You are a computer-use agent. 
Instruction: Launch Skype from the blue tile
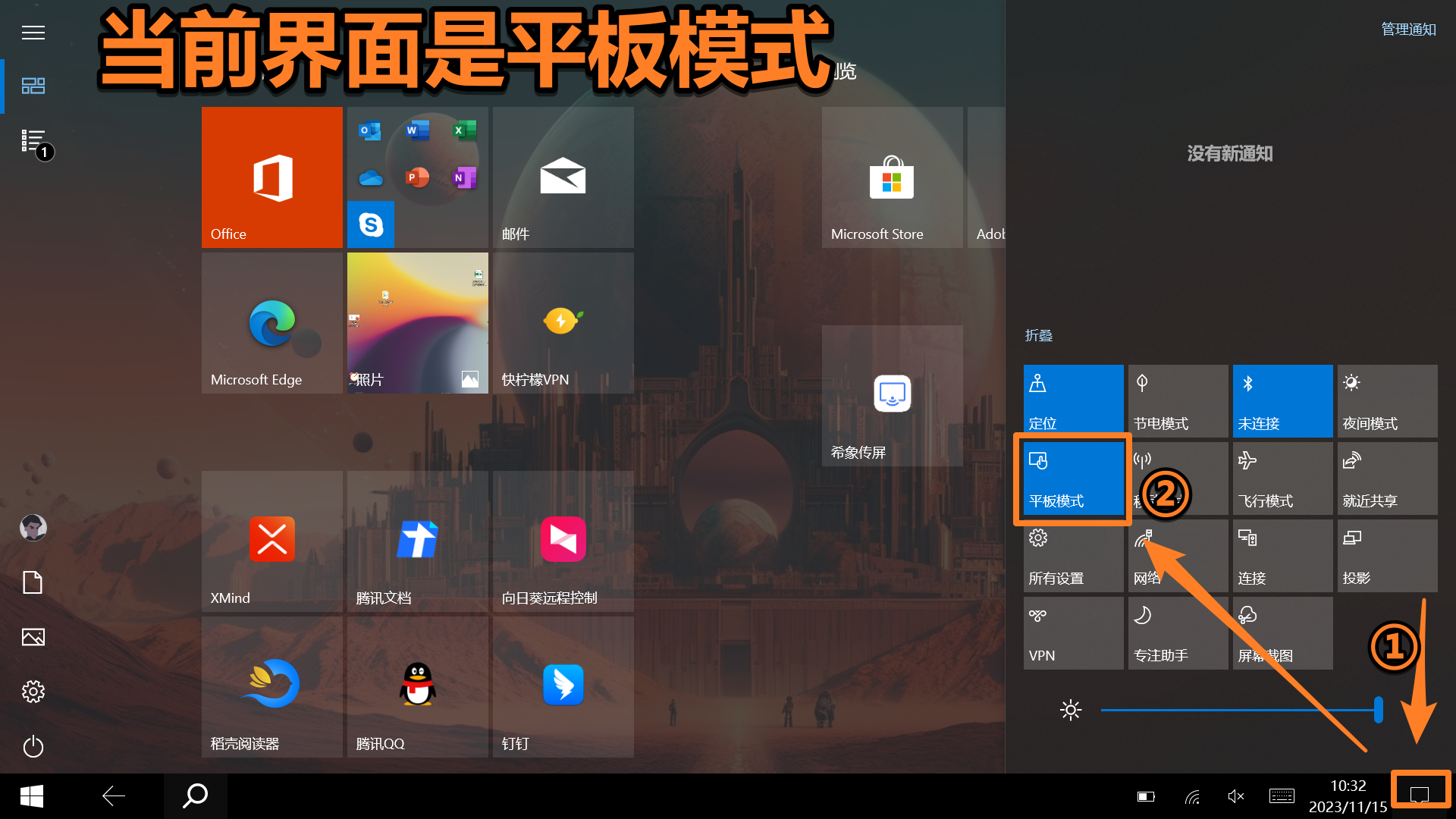[371, 224]
